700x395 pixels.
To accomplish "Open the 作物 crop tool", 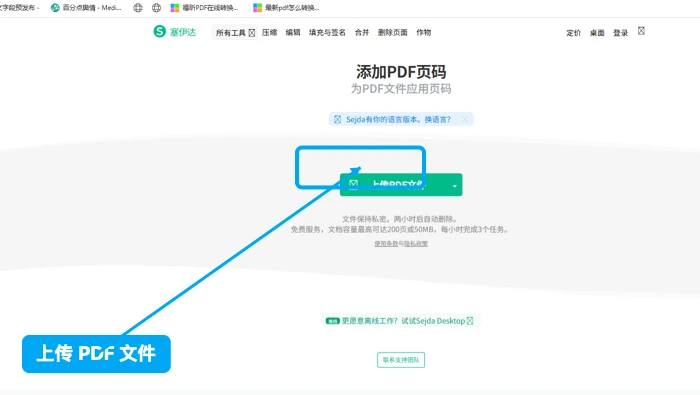I will pyautogui.click(x=424, y=33).
